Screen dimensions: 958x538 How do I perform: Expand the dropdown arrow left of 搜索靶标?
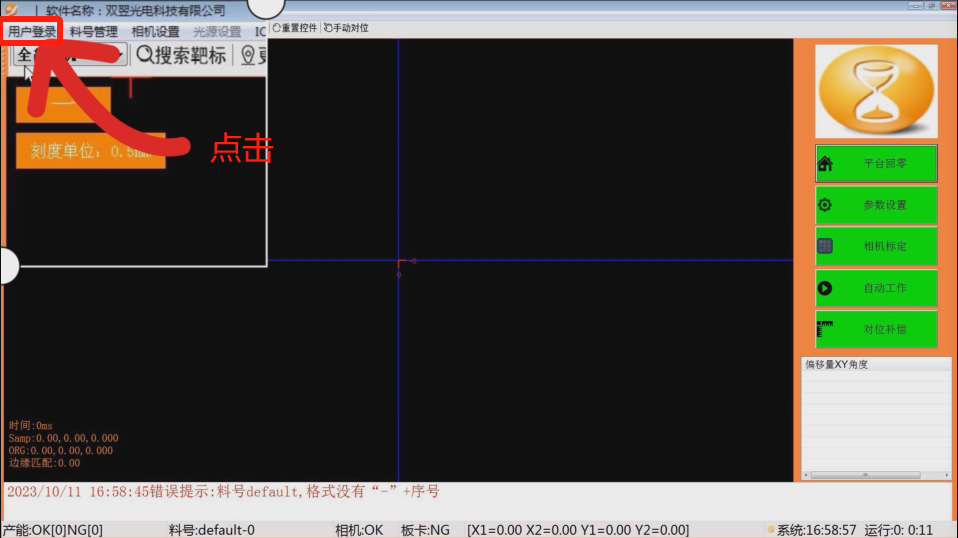[x=118, y=56]
